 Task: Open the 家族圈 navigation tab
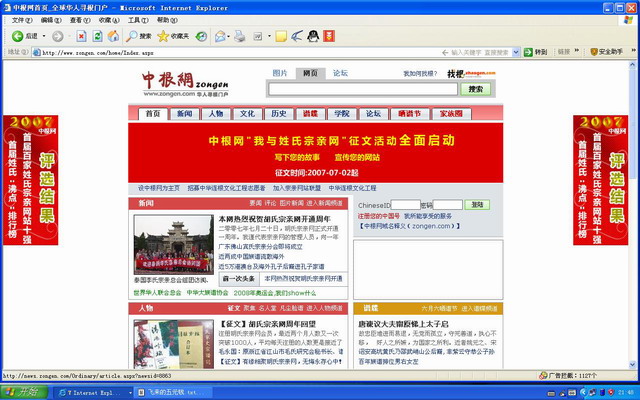pos(451,114)
